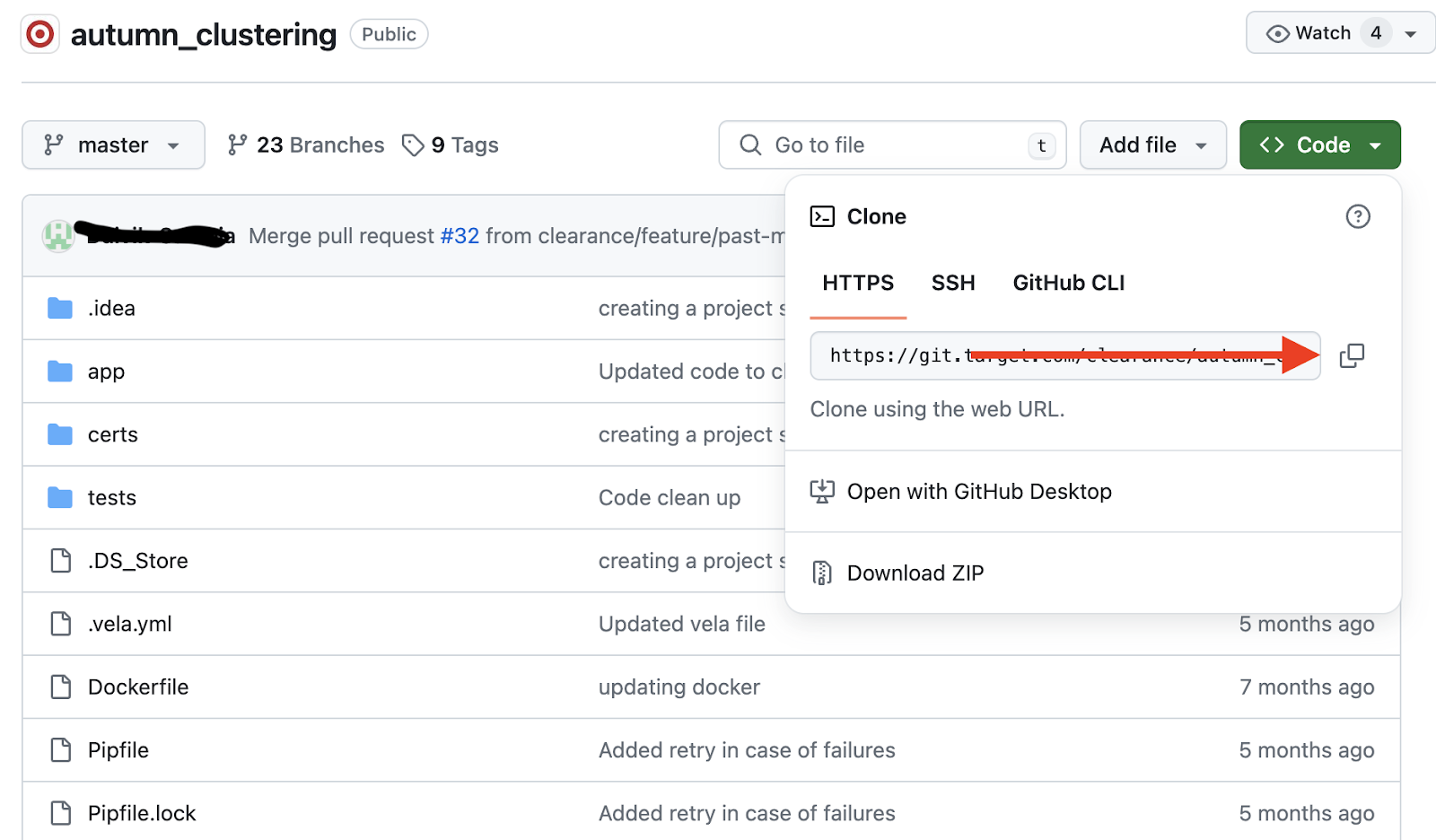Screen dimensions: 1436x840
Task: Click the commit author avatar
Action: click(x=59, y=236)
